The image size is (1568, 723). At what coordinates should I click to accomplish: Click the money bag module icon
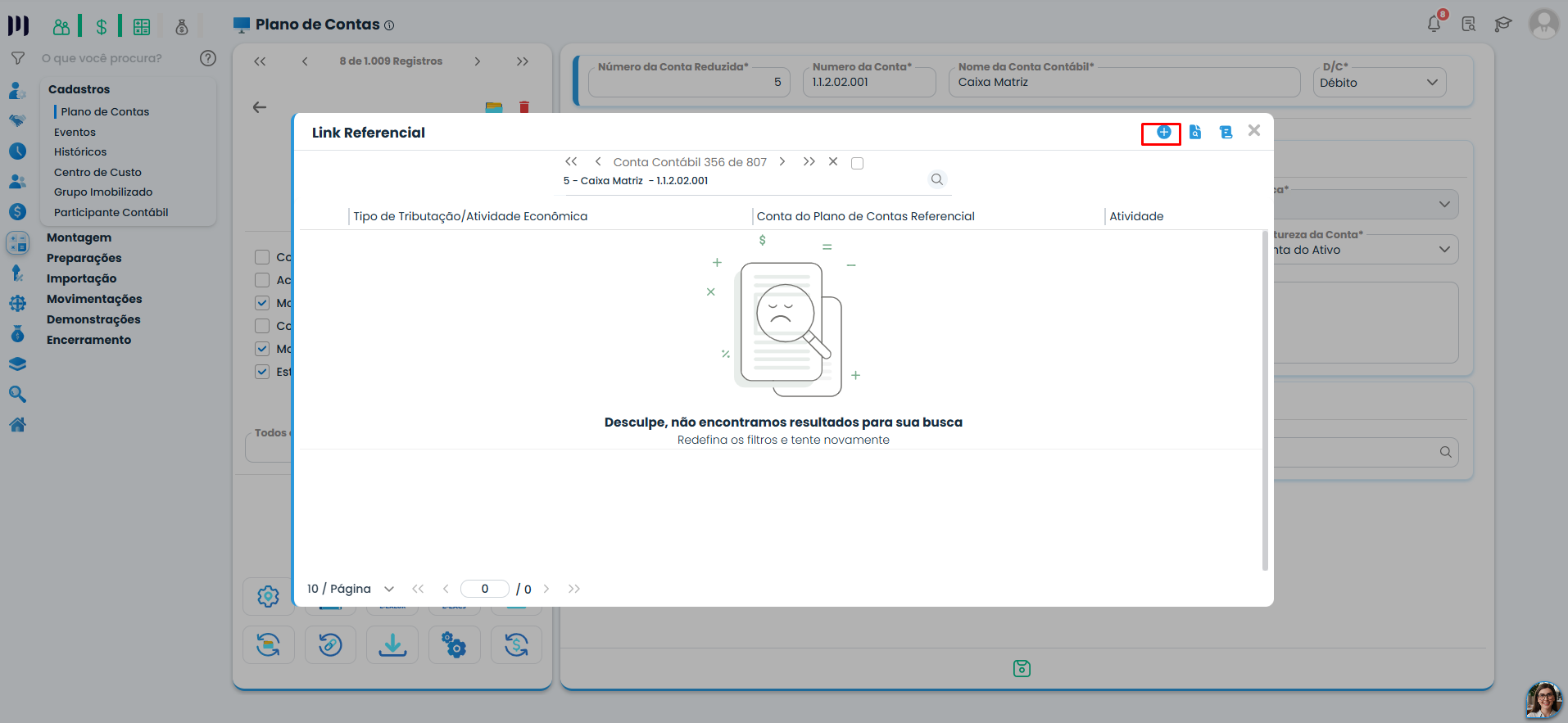pos(182,26)
